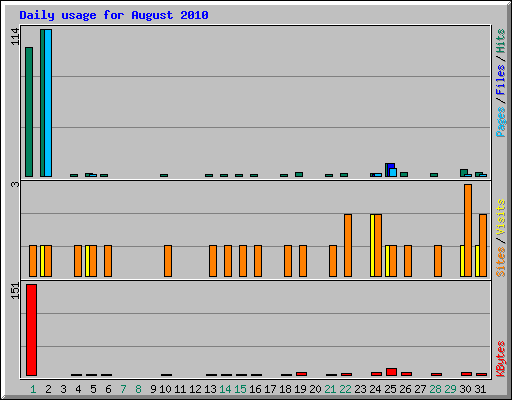
Task: Click green day label '7' on the x-axis
Action: [x=123, y=389]
